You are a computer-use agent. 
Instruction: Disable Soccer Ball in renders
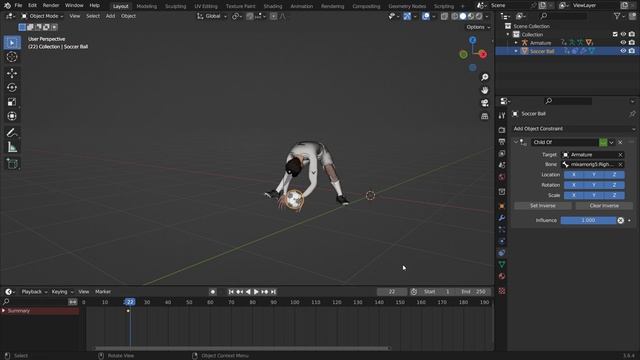631,51
